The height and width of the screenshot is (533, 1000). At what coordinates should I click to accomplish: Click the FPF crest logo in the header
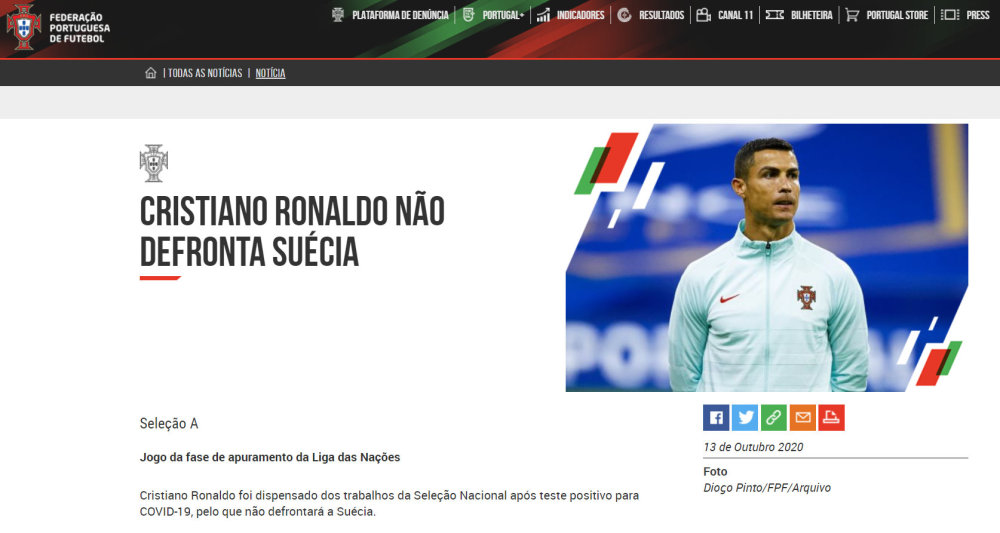tap(24, 27)
